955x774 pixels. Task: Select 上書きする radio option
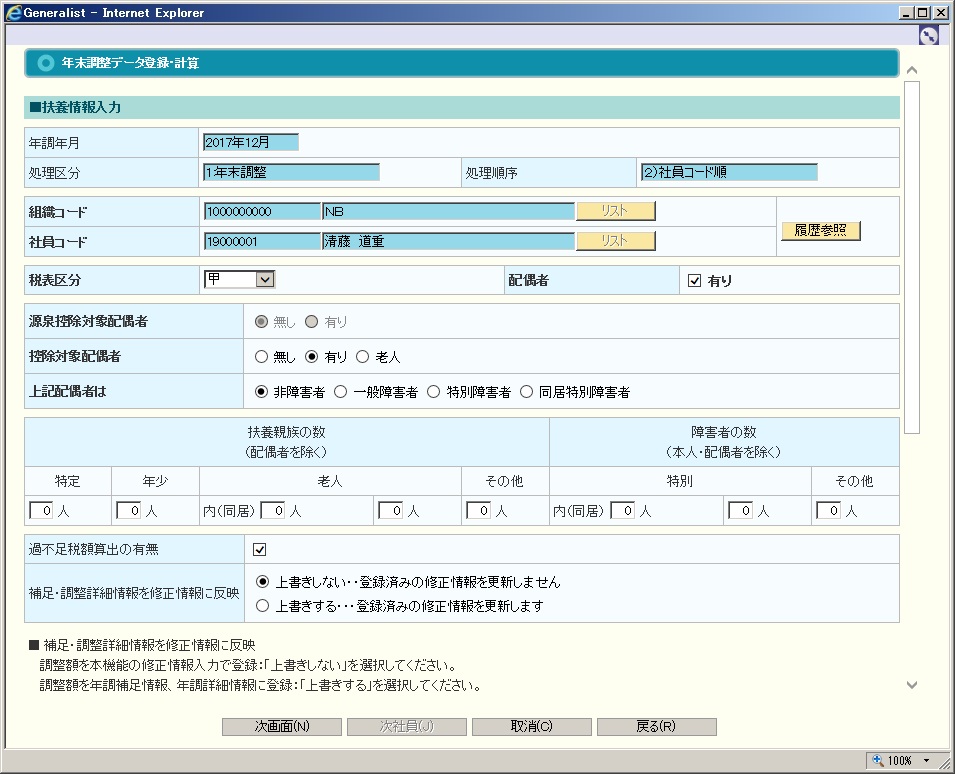tap(262, 605)
